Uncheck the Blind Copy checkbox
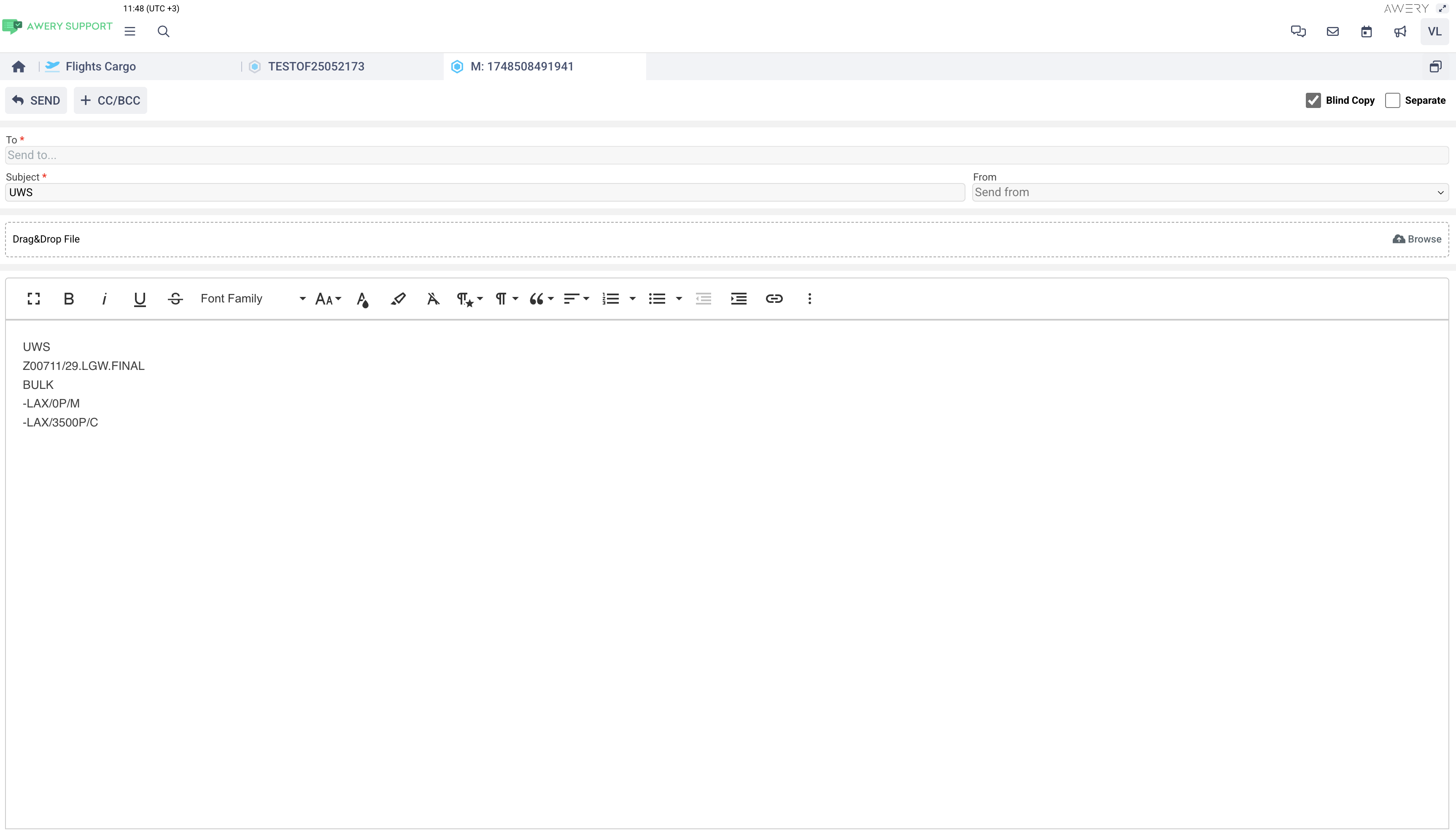 click(1313, 100)
